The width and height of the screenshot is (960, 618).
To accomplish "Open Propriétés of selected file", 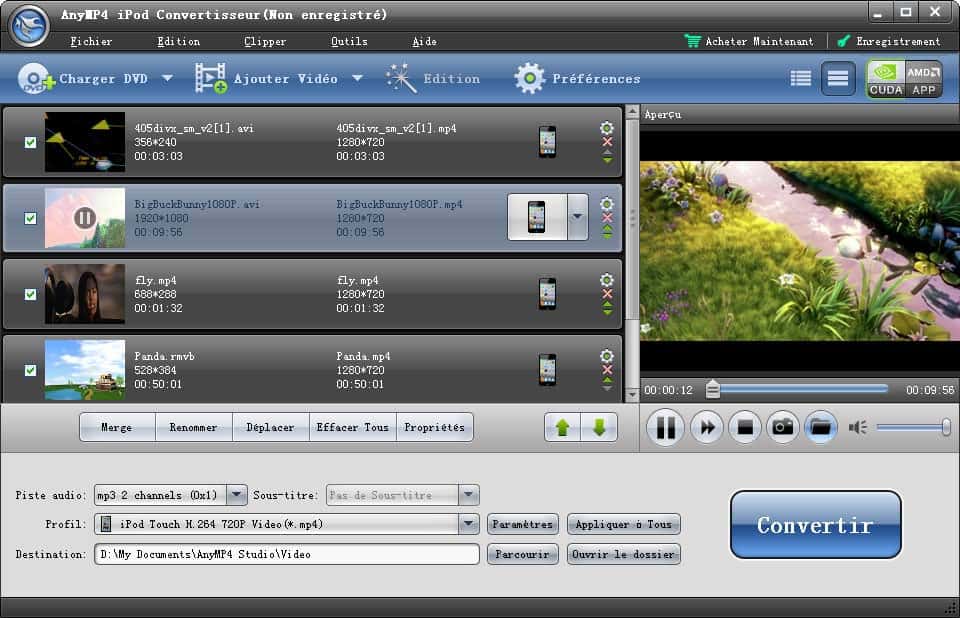I will [435, 427].
